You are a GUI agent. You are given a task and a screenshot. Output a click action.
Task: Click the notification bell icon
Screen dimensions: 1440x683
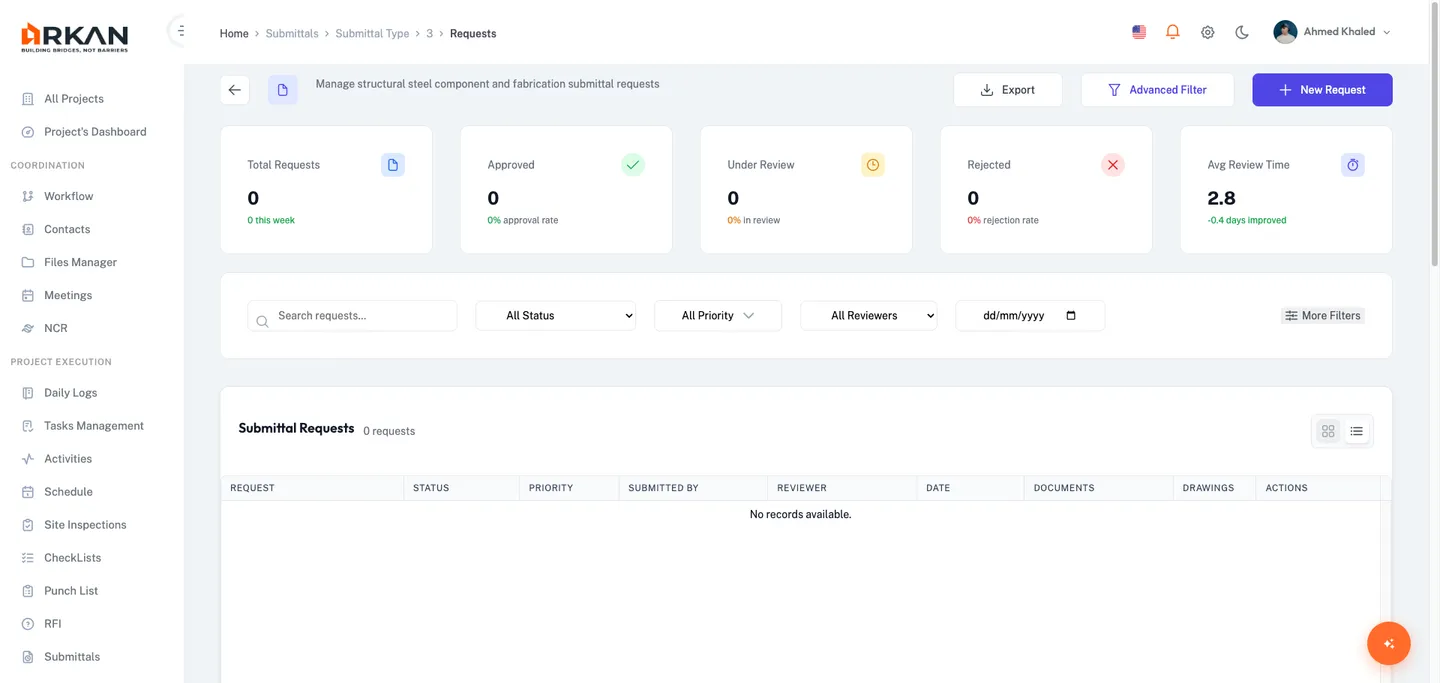click(1173, 32)
